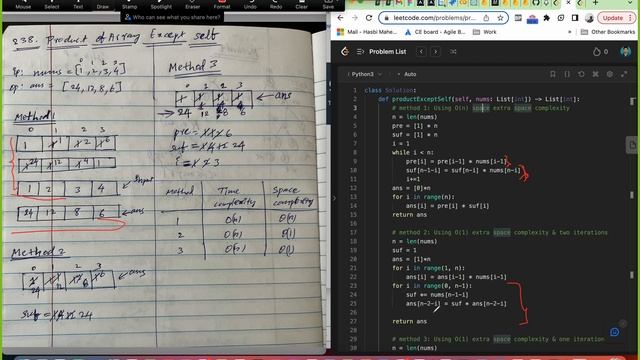Reload the LeetCode page
This screenshot has width=640, height=360.
click(x=369, y=18)
